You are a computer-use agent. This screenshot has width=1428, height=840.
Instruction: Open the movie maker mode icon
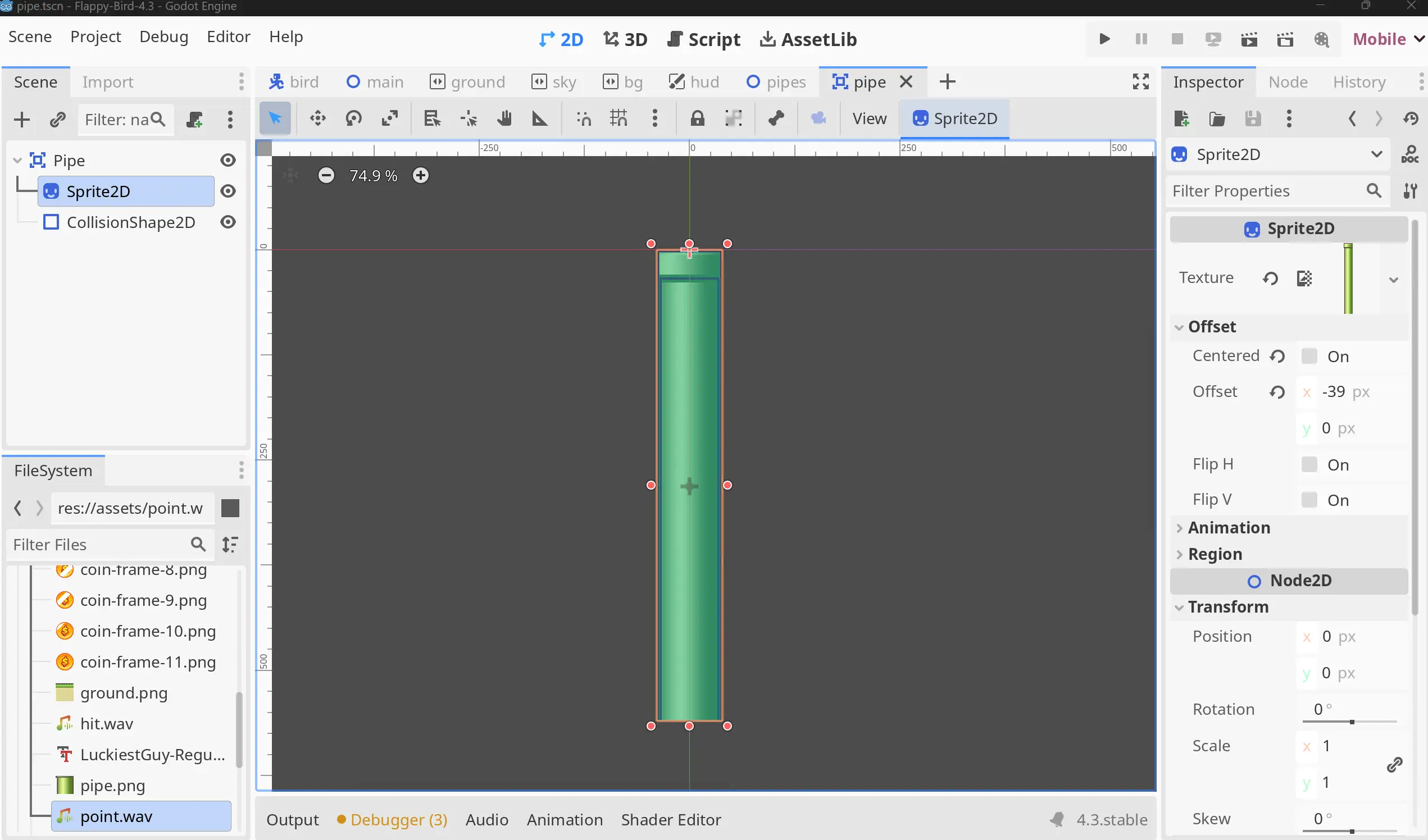point(1321,39)
